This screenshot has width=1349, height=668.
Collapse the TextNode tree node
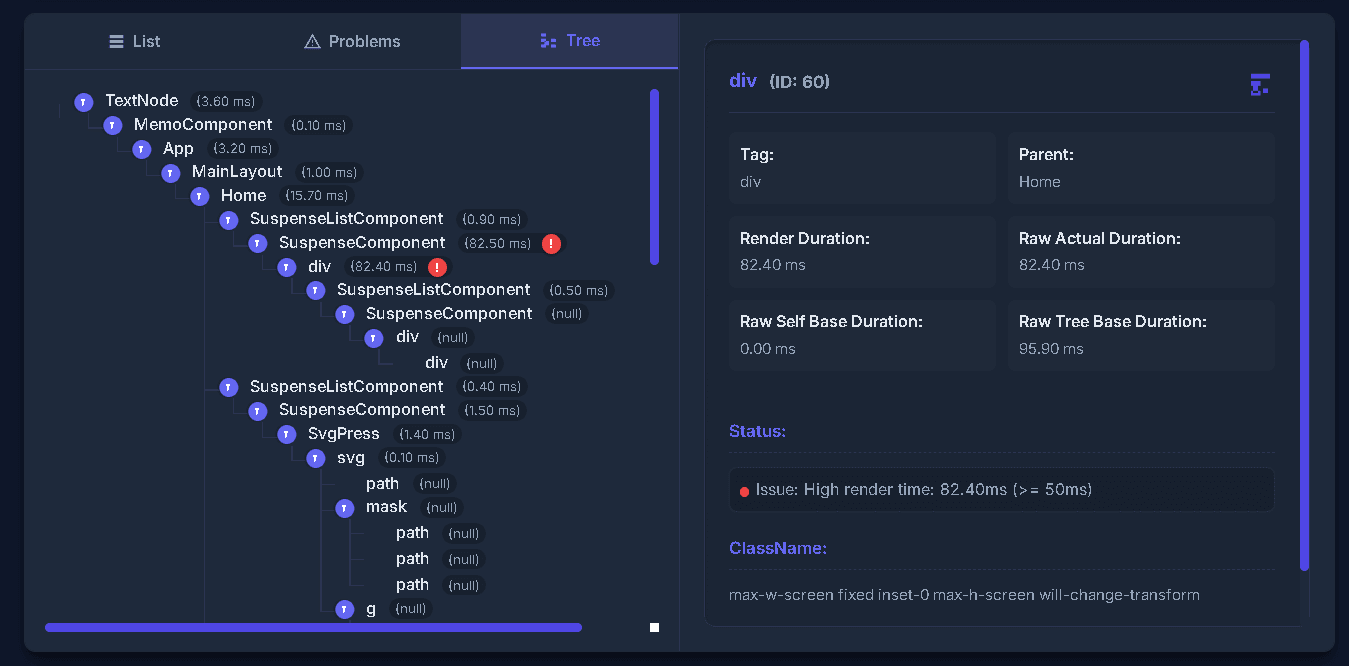[84, 102]
